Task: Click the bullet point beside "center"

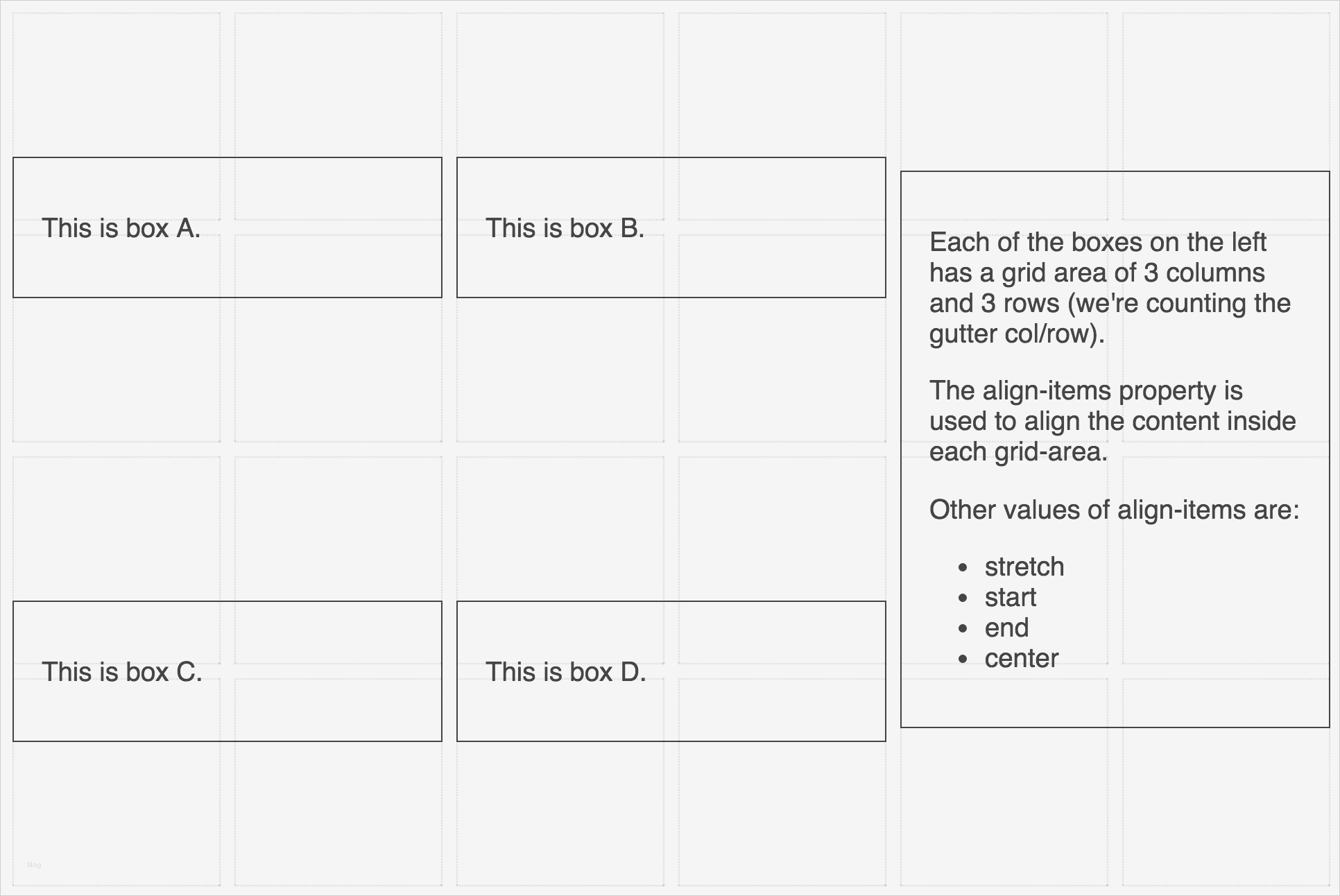Action: coord(962,660)
